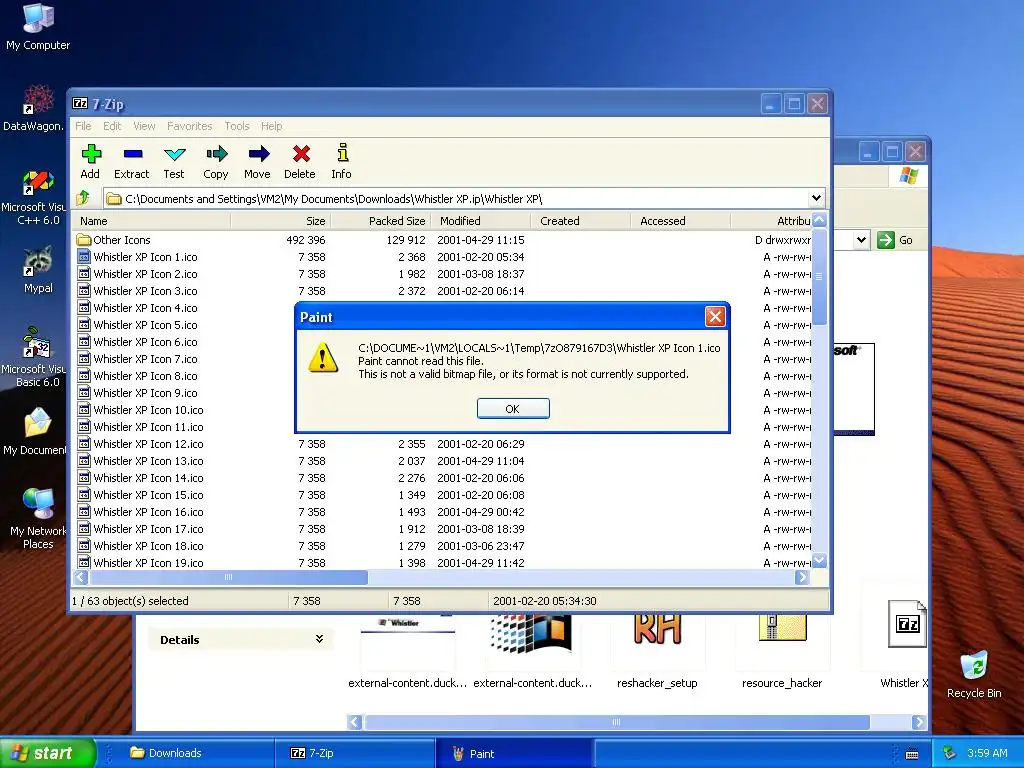
Task: Click the Move toolbar icon
Action: (x=259, y=154)
